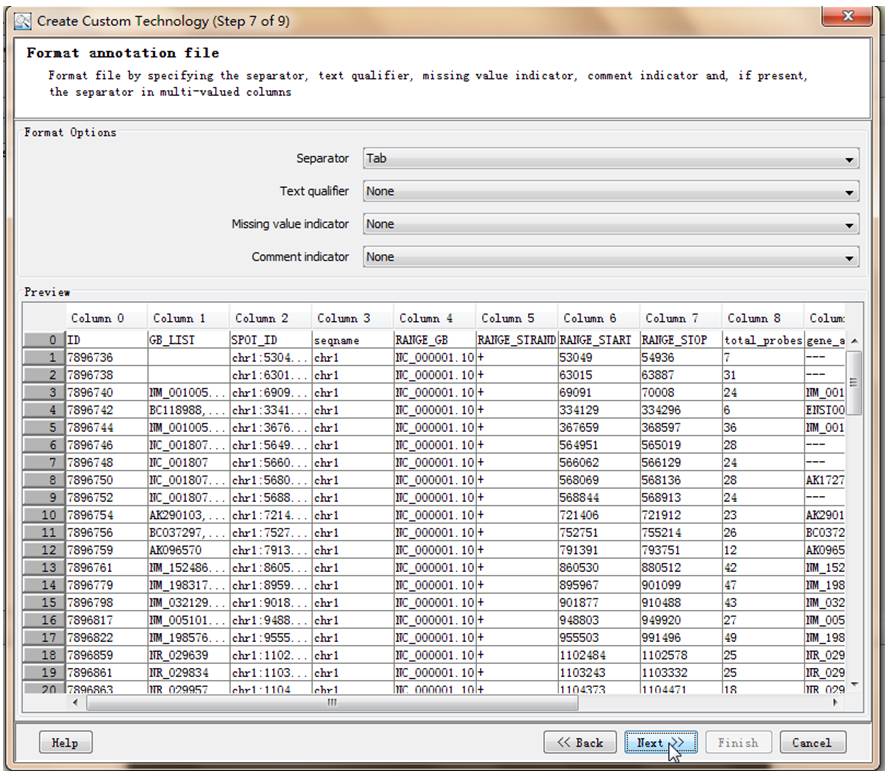889x777 pixels.
Task: Click the horizontal scrollbar thumb
Action: pyautogui.click(x=332, y=702)
